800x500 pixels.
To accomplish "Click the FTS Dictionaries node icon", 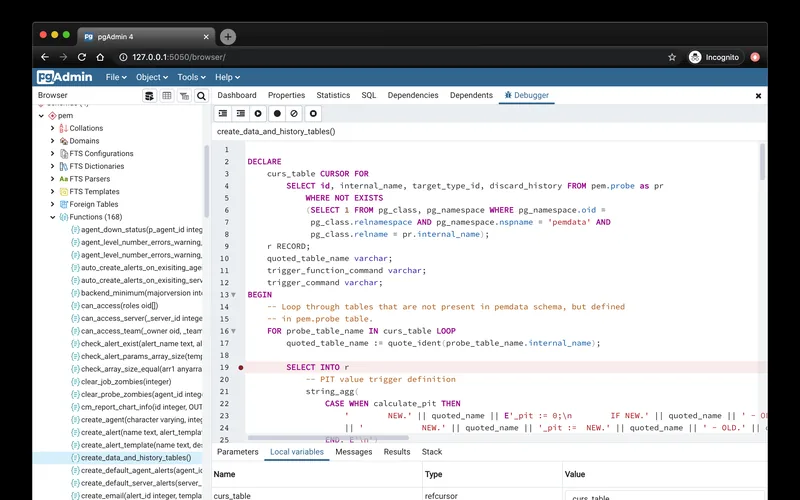I will [x=64, y=166].
